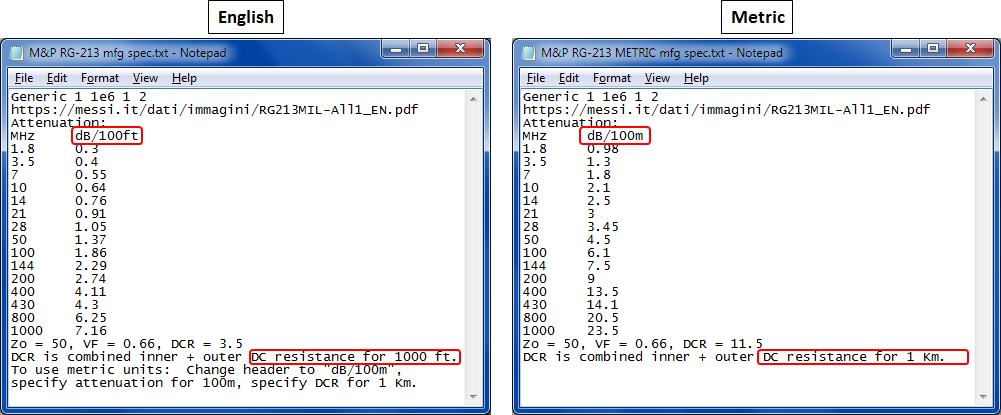Click 'MHz' column header in METRIC window
The image size is (1001, 415).
click(534, 136)
